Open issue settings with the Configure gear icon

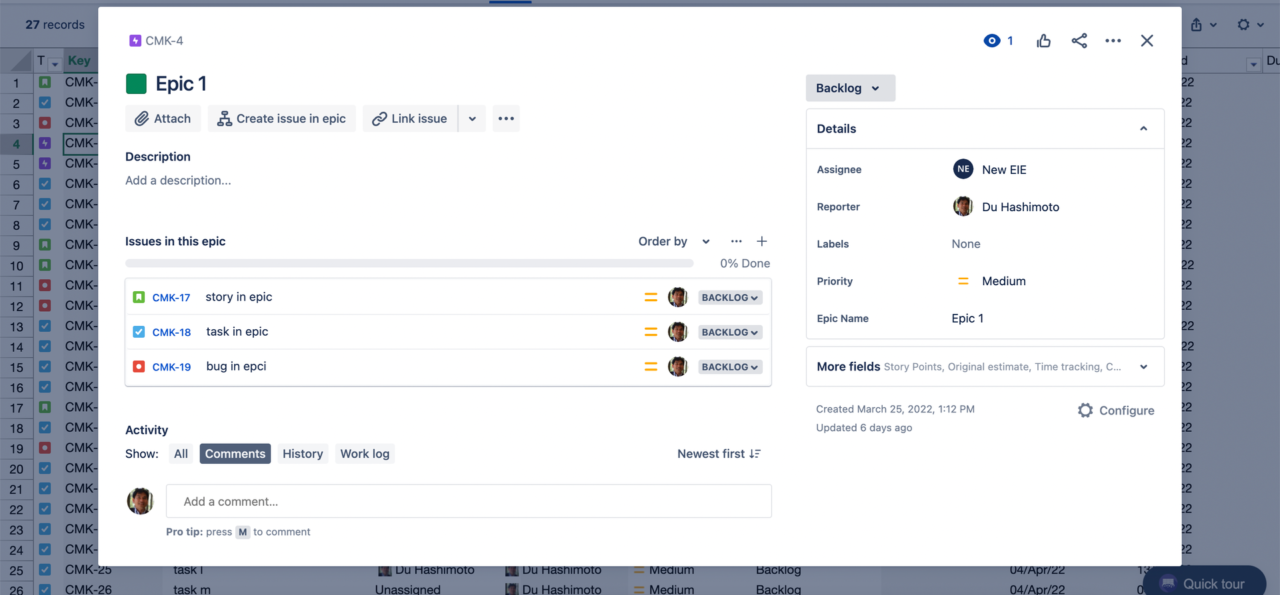point(1086,410)
